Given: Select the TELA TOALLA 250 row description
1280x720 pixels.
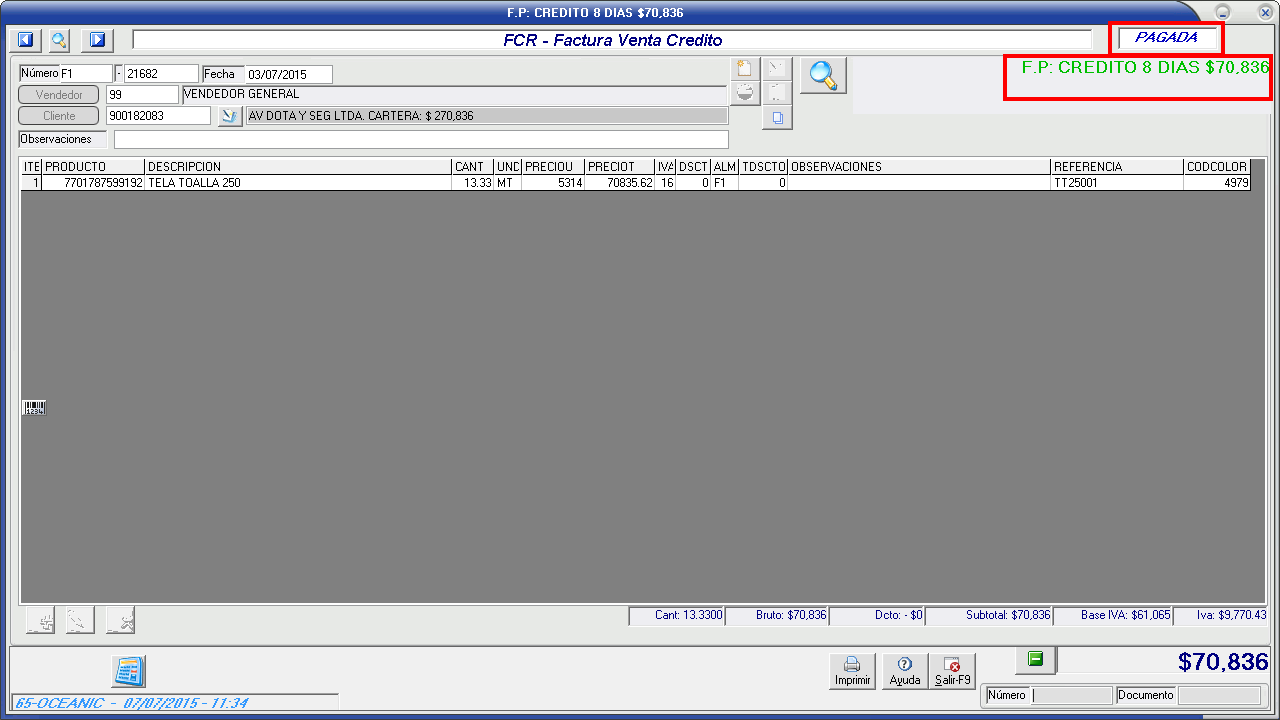Looking at the screenshot, I should (297, 183).
